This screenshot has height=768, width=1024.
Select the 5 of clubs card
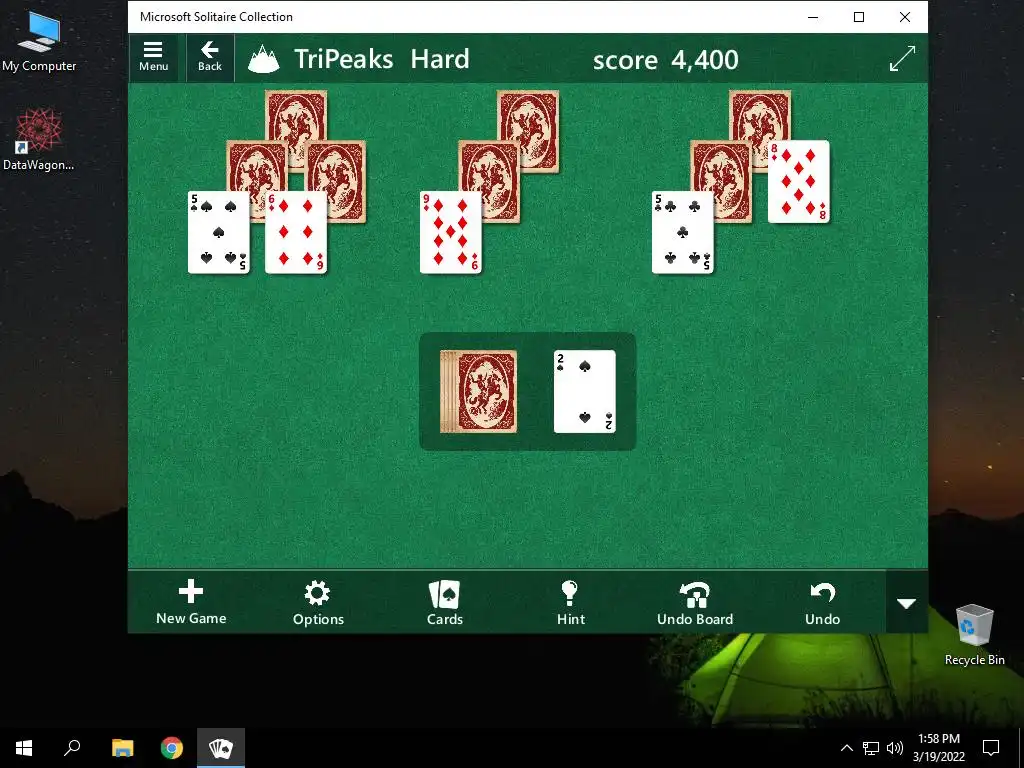(x=682, y=232)
